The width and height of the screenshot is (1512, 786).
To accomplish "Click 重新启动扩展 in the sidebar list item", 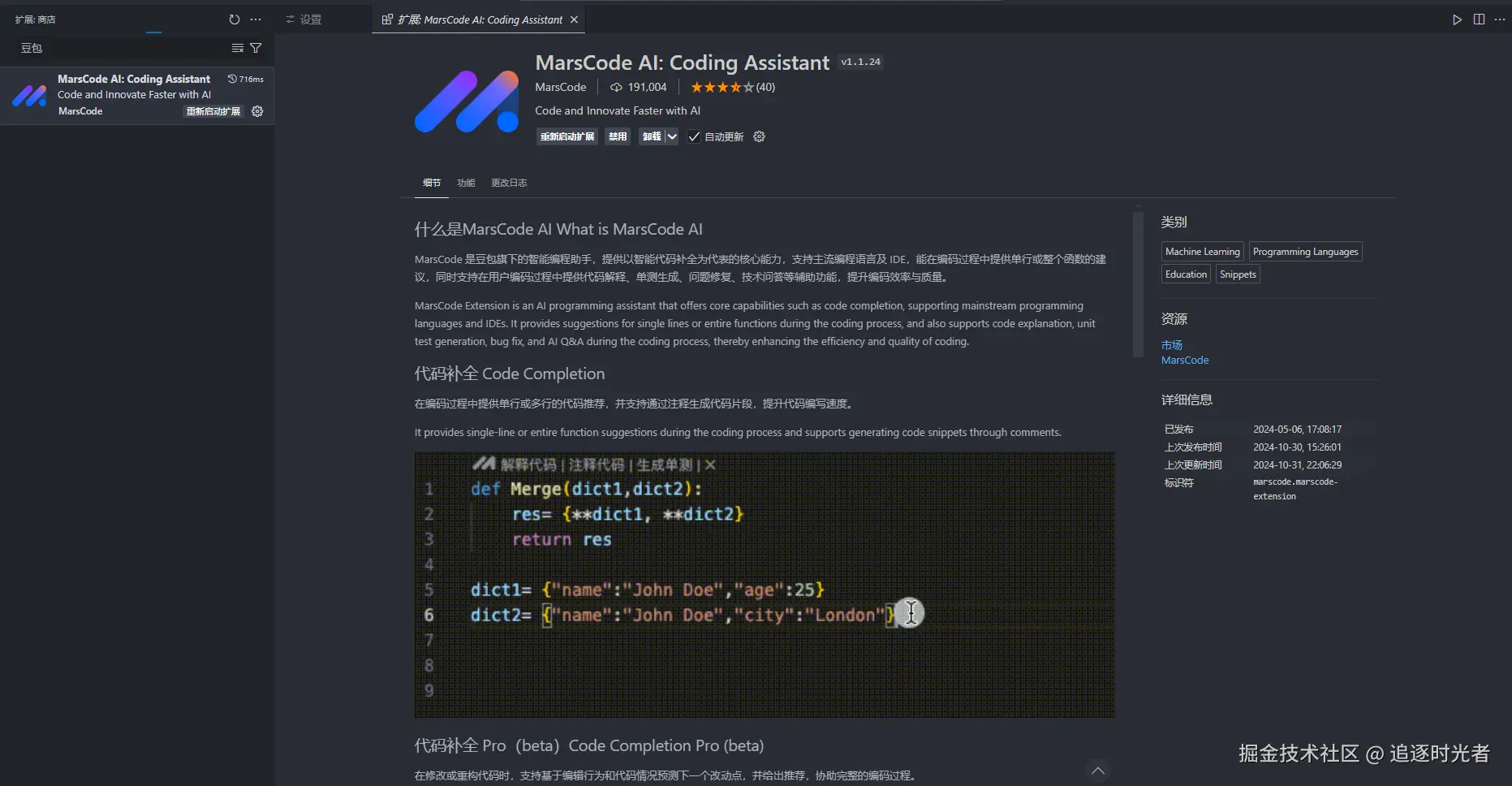I will click(213, 111).
